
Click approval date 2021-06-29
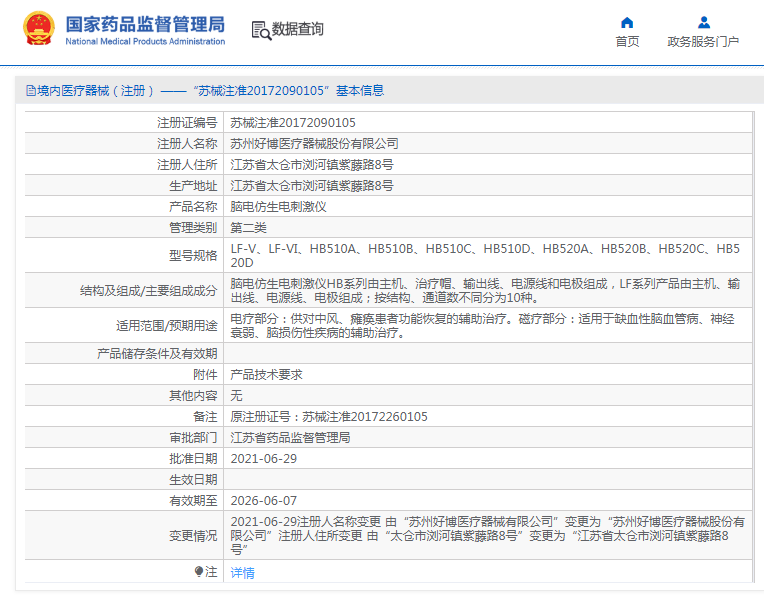pyautogui.click(x=264, y=459)
